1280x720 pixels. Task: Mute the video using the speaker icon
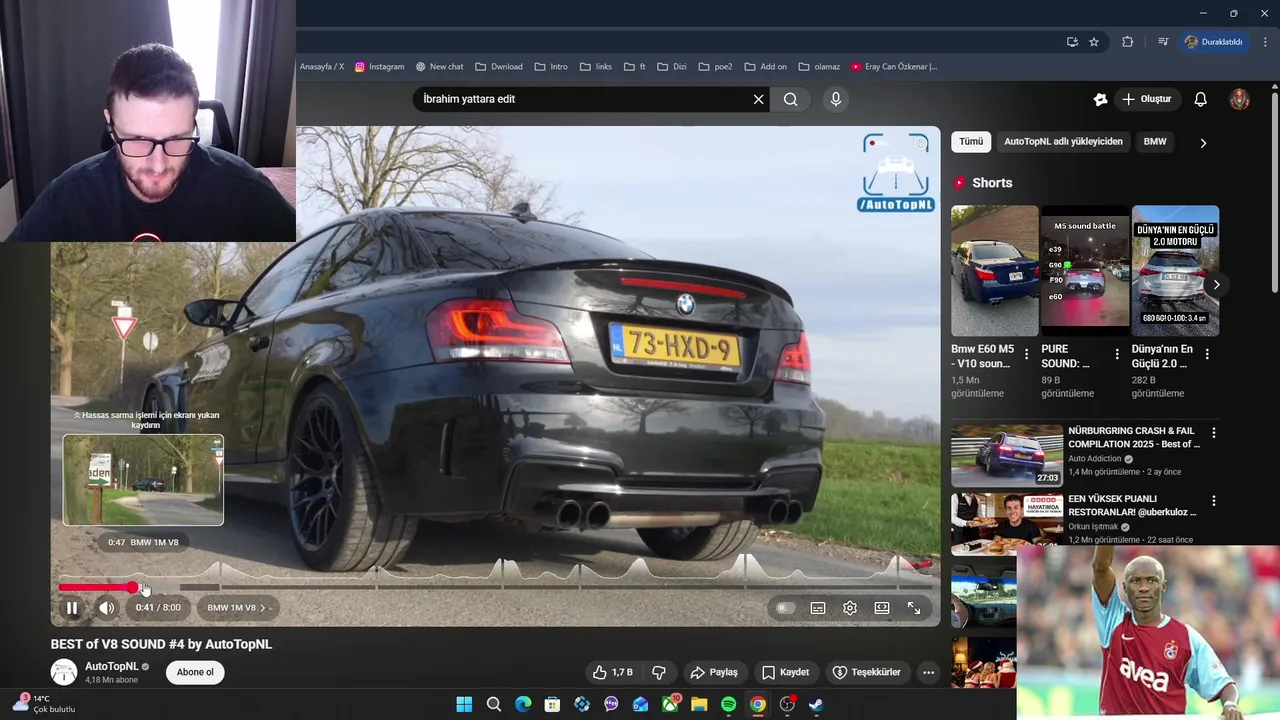(x=107, y=608)
